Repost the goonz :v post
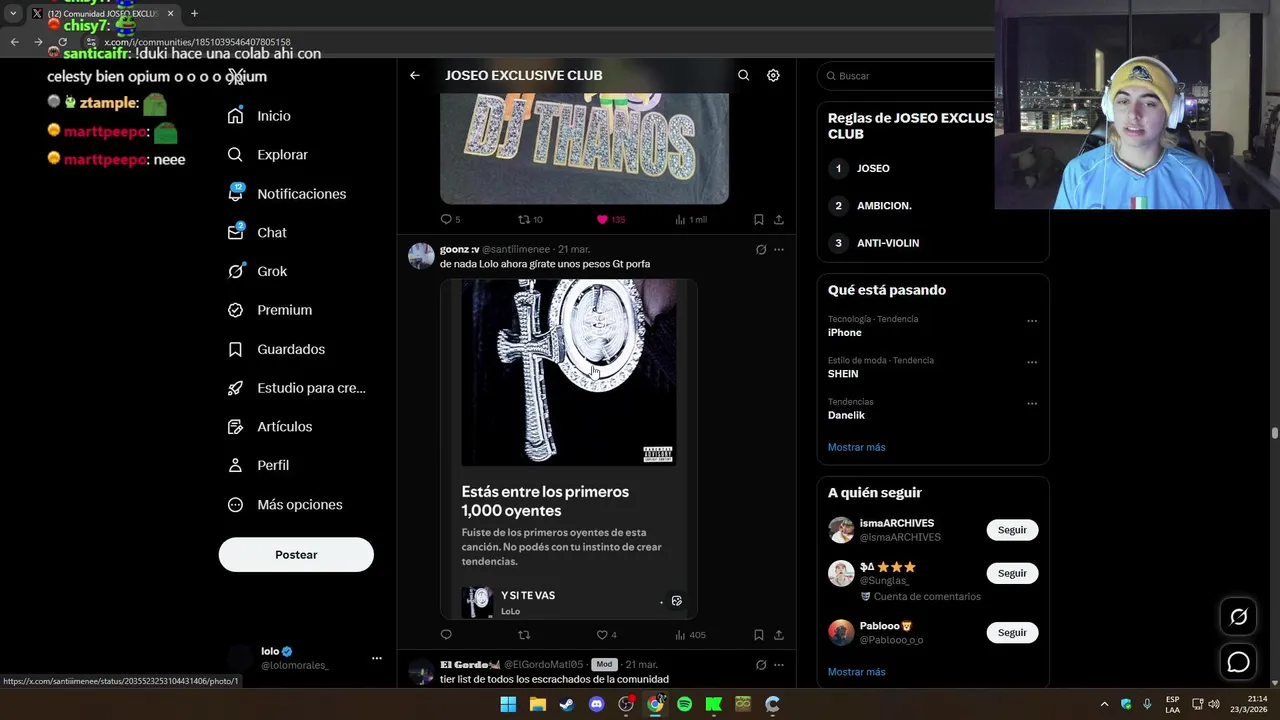The width and height of the screenshot is (1280, 720). pyautogui.click(x=524, y=635)
